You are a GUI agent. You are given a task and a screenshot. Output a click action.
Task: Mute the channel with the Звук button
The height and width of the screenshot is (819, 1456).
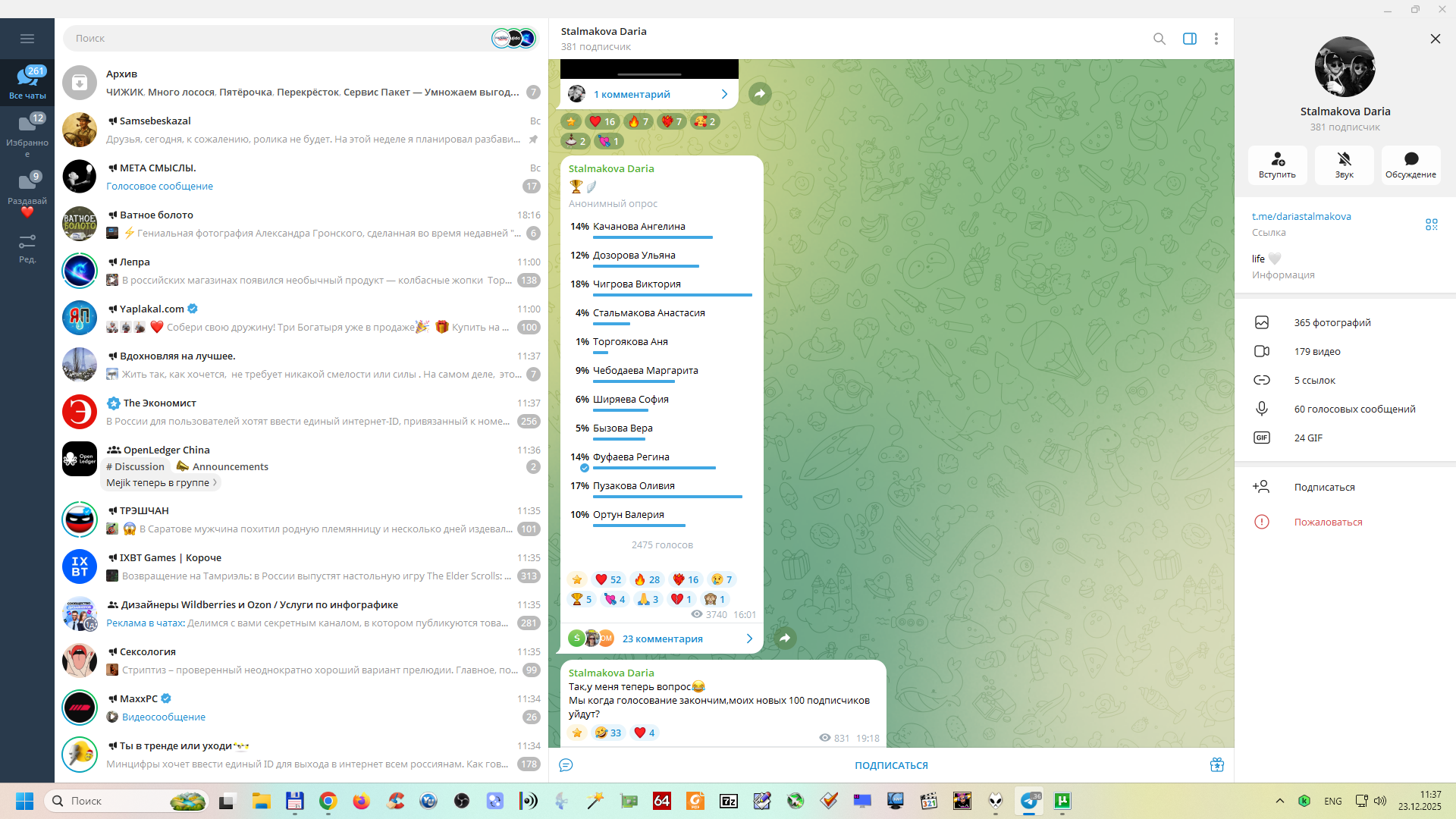tap(1344, 165)
